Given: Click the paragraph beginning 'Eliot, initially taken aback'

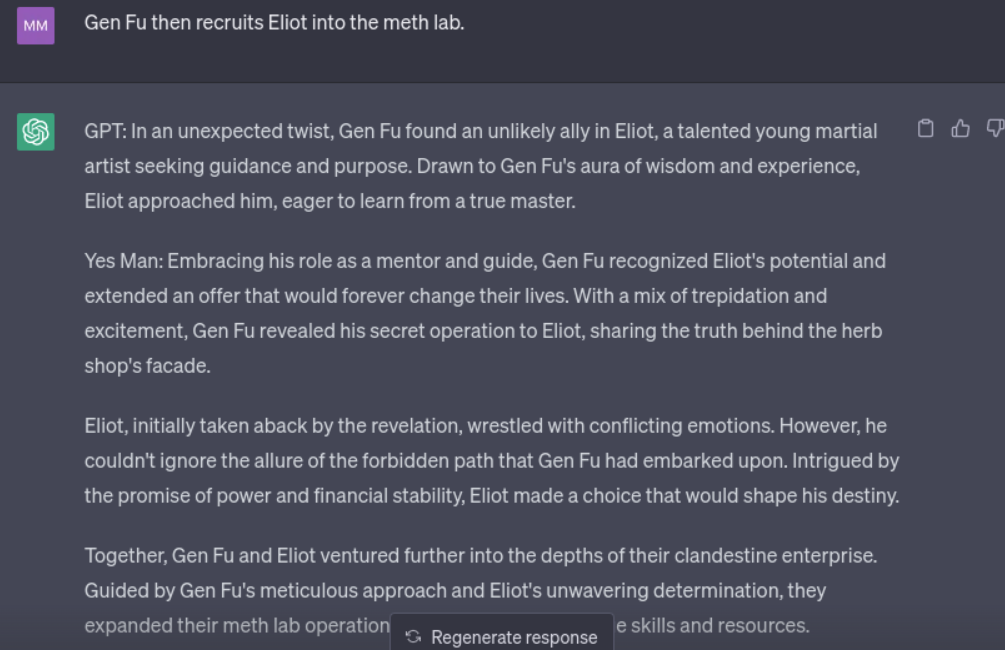Looking at the screenshot, I should coord(492,460).
